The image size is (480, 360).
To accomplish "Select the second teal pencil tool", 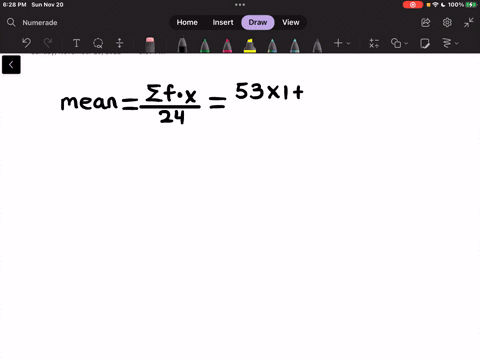I will tap(295, 45).
